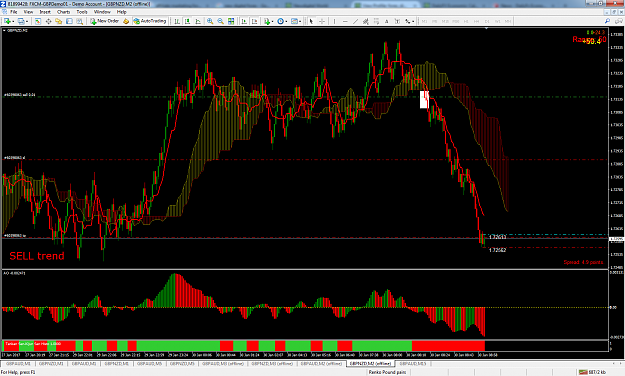
Task: Open the File menu
Action: point(14,12)
